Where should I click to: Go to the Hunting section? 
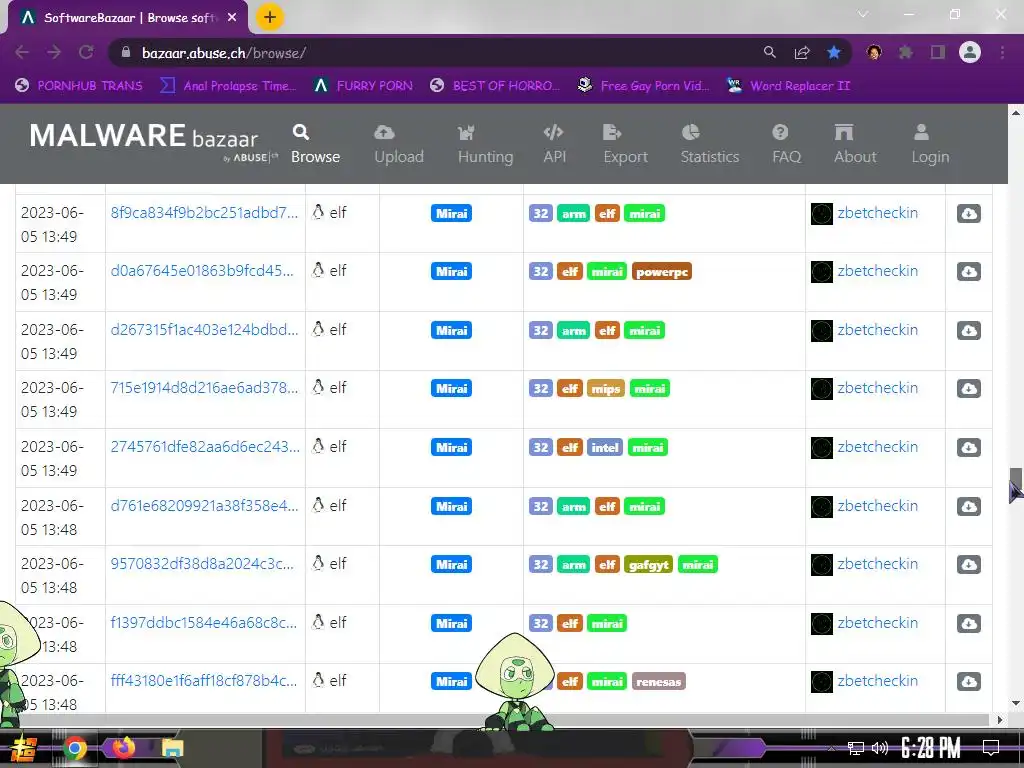[485, 144]
